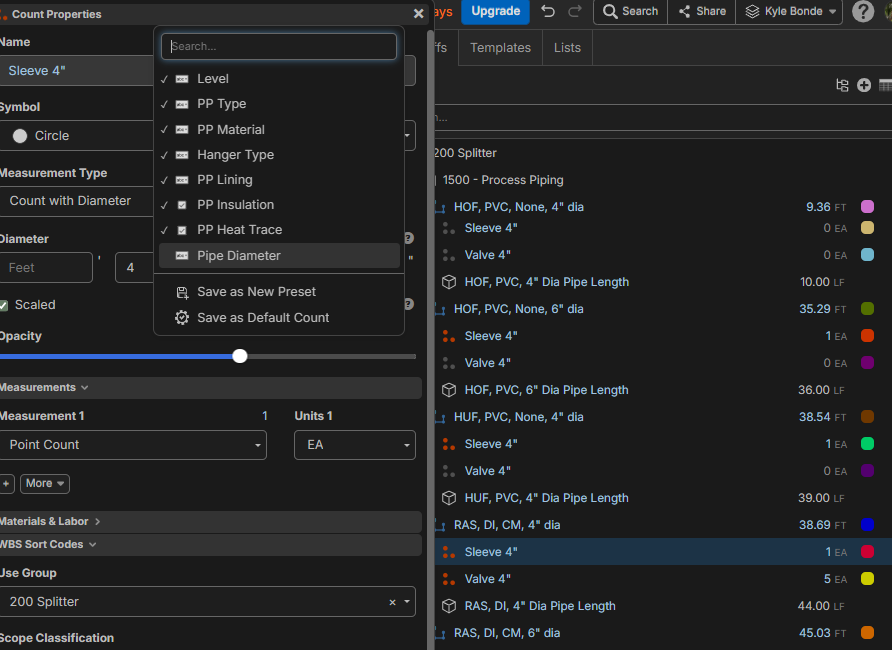Viewport: 892px width, 650px height.
Task: Toggle the PP Heat Trace field in menu
Action: pos(239,230)
